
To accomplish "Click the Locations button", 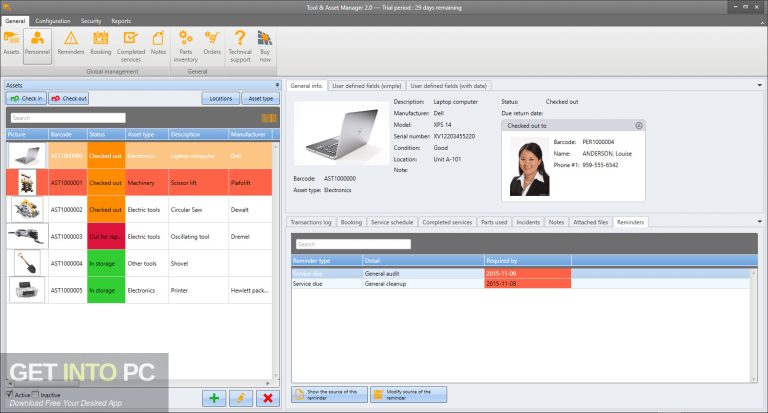I will point(221,99).
